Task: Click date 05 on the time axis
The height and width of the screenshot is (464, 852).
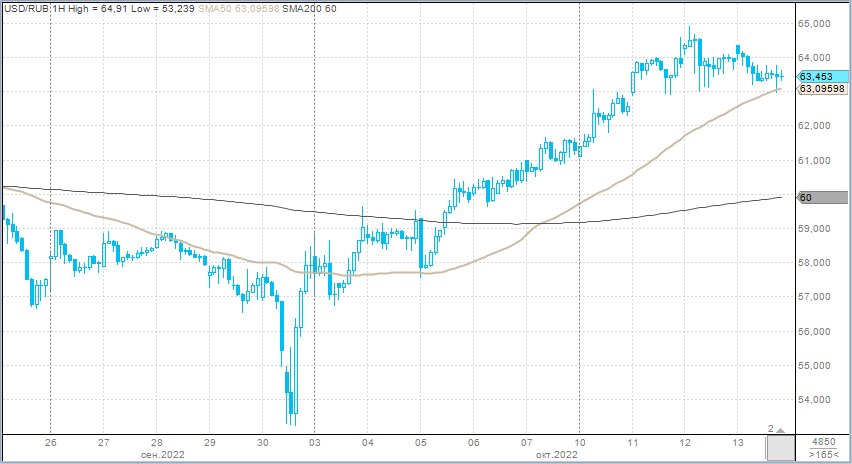Action: pos(421,442)
